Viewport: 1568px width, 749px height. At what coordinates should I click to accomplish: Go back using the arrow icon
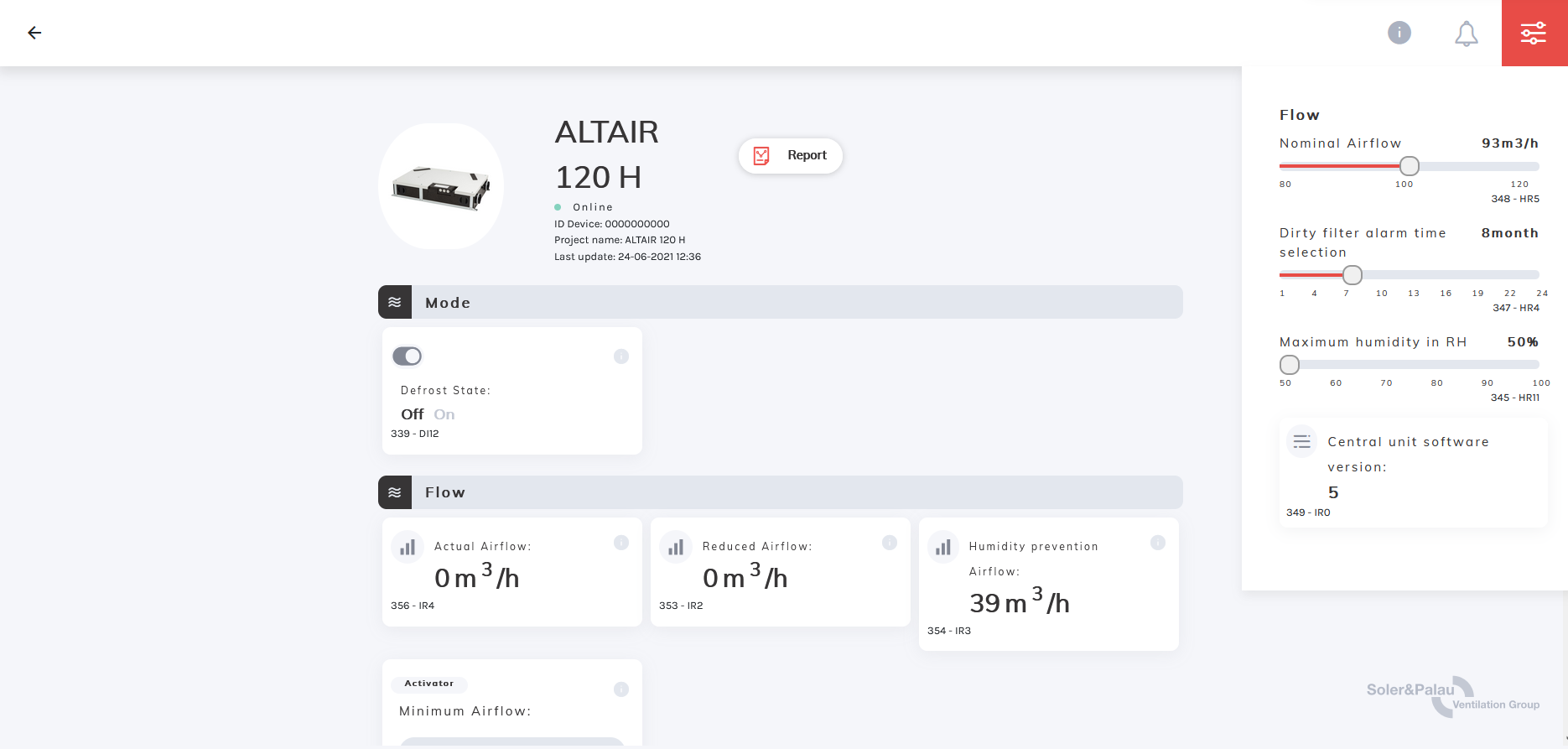pos(34,33)
